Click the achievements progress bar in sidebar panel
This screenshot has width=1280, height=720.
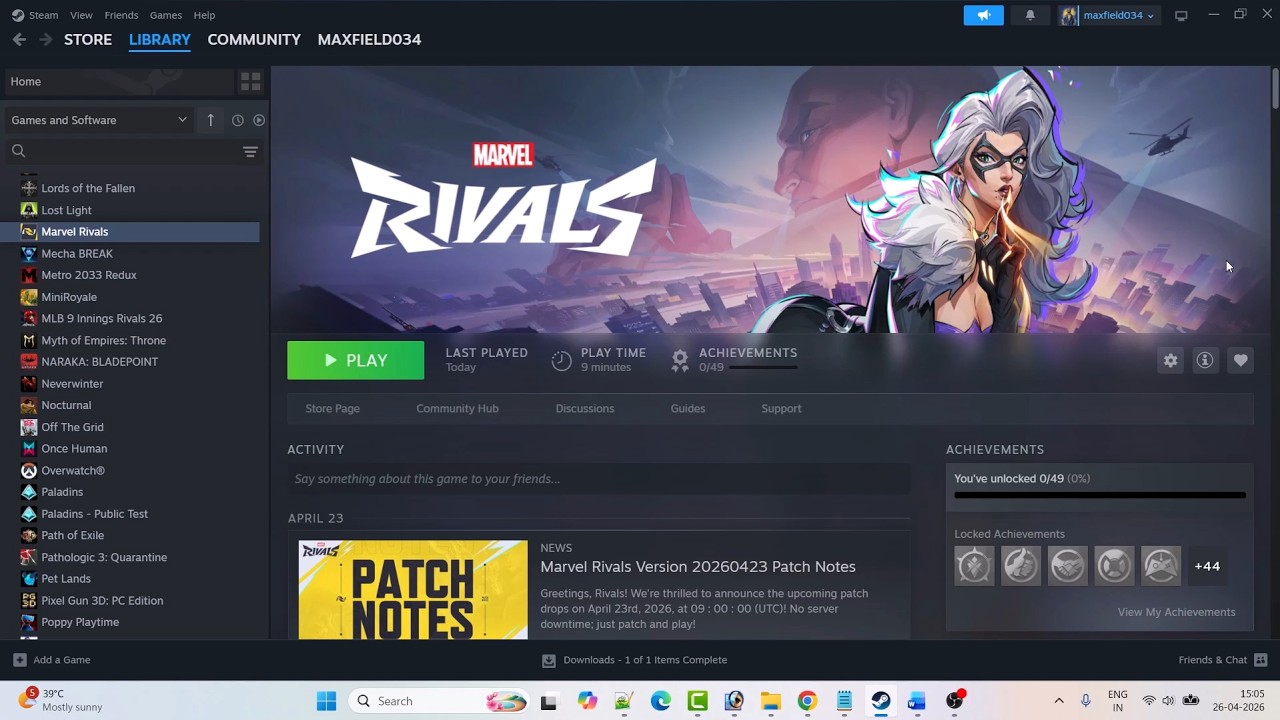[x=1100, y=495]
